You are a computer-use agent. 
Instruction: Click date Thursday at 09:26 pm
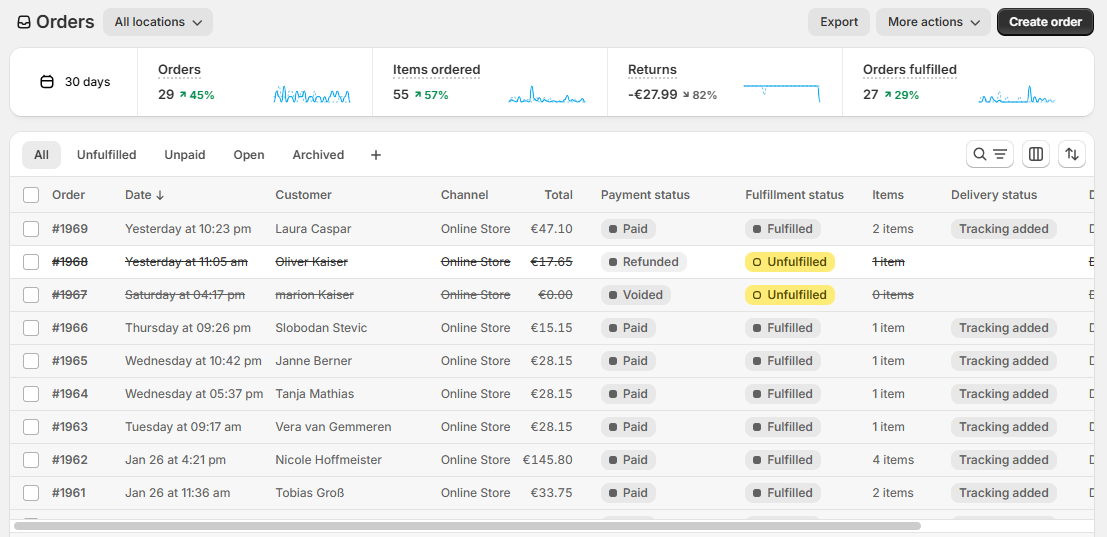pyautogui.click(x=188, y=328)
